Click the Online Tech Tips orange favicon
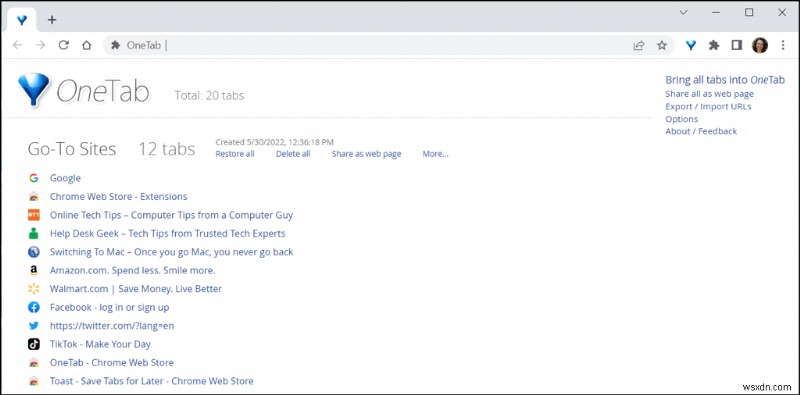 pyautogui.click(x=34, y=215)
